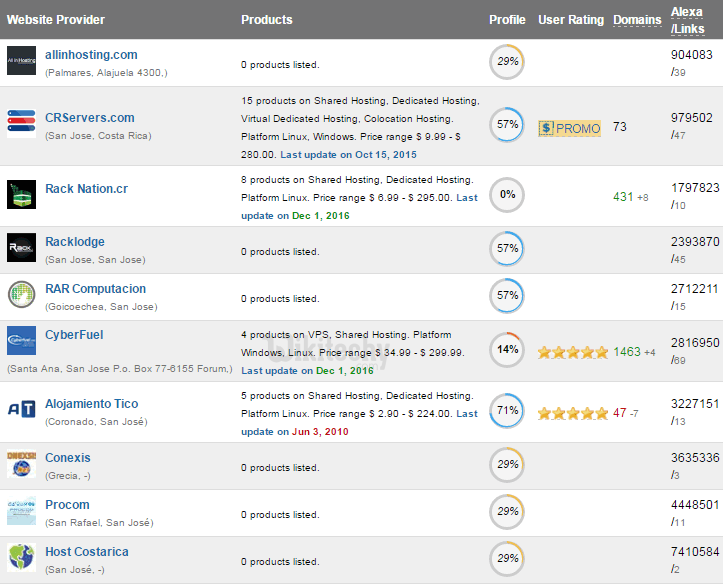This screenshot has width=723, height=586.
Task: Click the Alojamiento Tico AT logo
Action: tap(21, 410)
